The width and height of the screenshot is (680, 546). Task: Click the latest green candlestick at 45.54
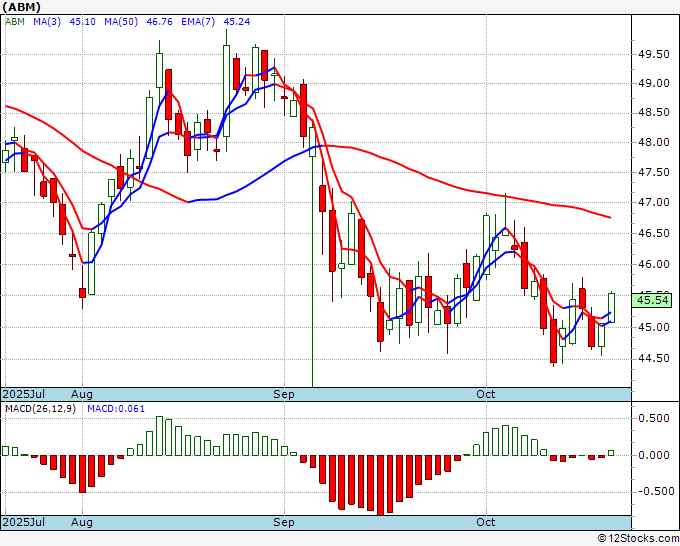click(611, 307)
